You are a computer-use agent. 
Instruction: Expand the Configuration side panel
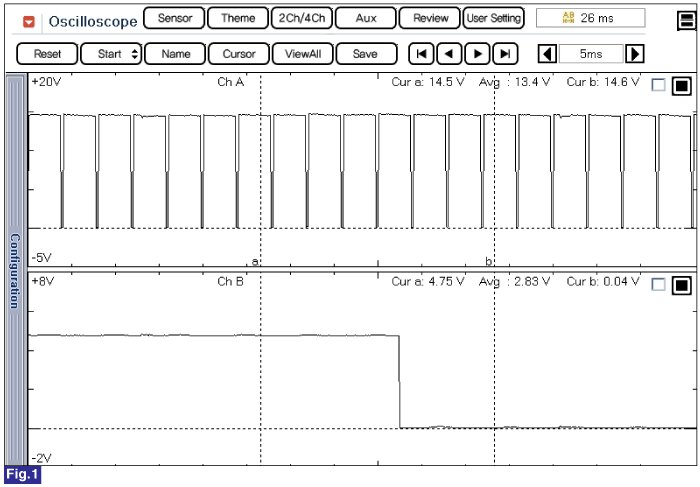pos(15,270)
